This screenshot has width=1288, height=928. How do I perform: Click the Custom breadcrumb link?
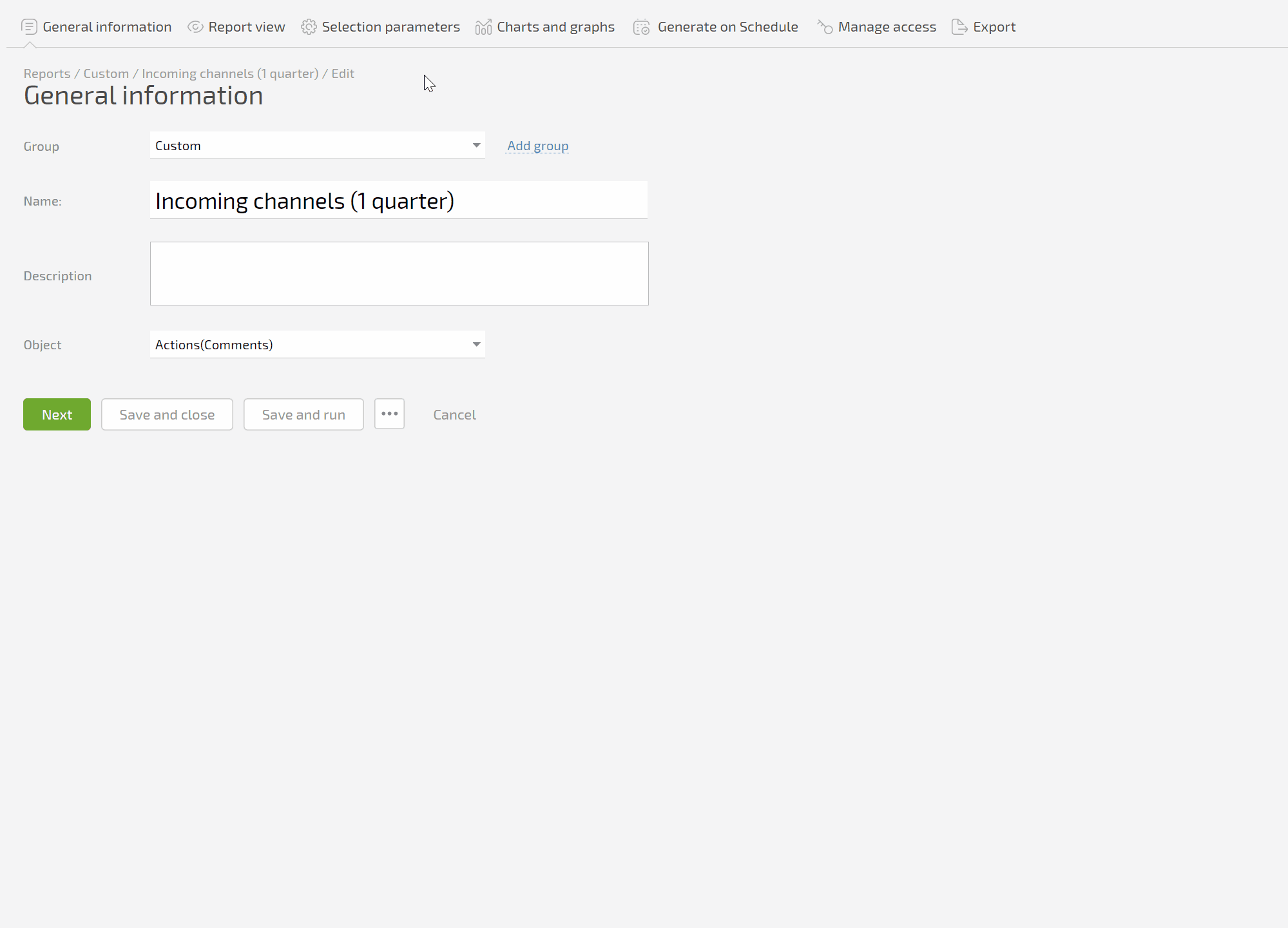click(x=106, y=73)
